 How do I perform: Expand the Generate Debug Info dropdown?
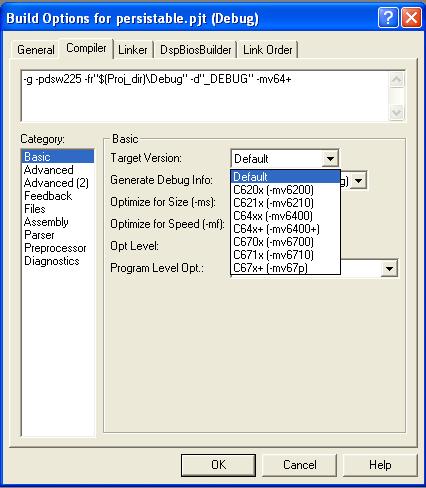click(x=359, y=181)
